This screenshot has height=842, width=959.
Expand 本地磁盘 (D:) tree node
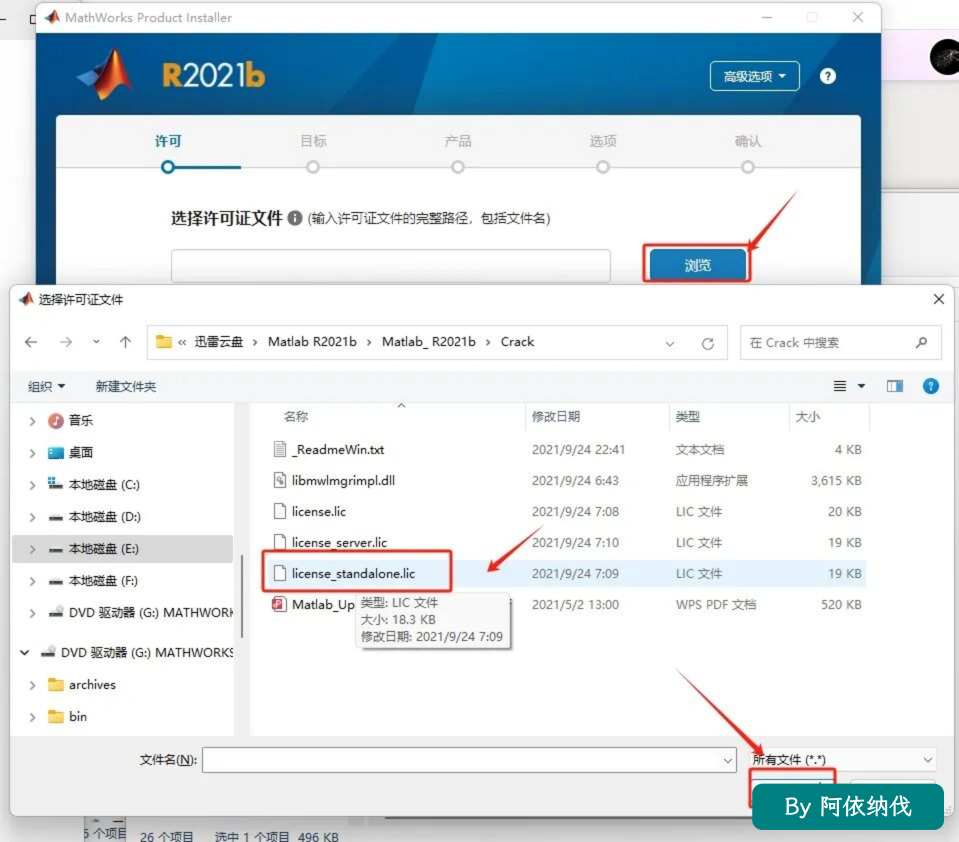[32, 517]
